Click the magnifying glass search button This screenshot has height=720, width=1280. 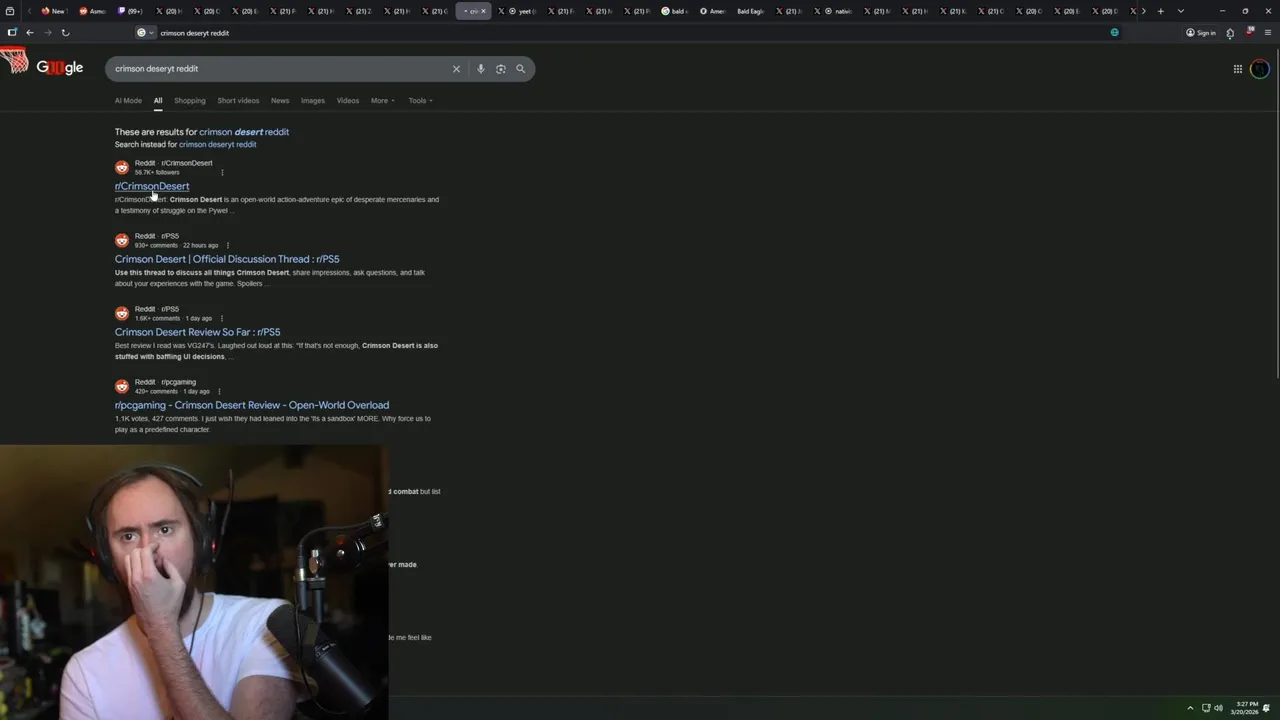coord(520,69)
